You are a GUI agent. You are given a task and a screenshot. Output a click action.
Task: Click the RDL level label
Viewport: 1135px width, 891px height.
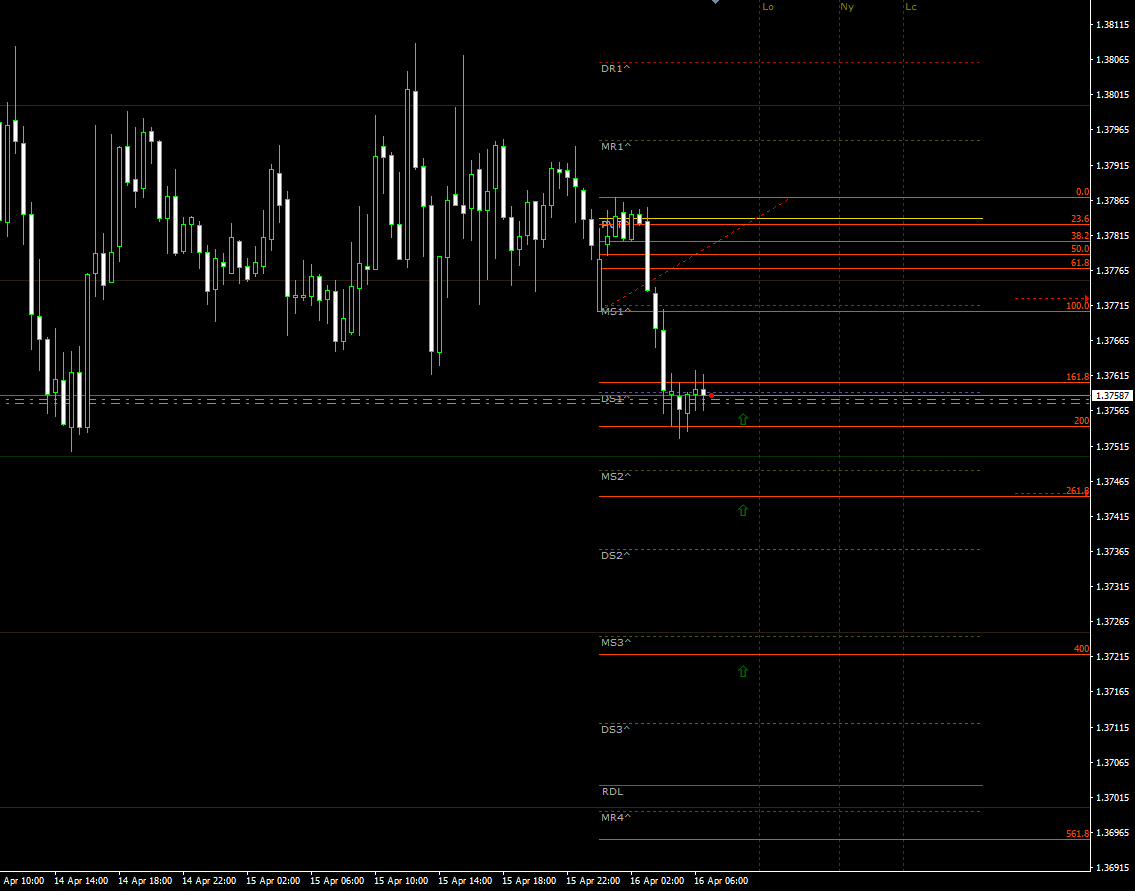(612, 791)
